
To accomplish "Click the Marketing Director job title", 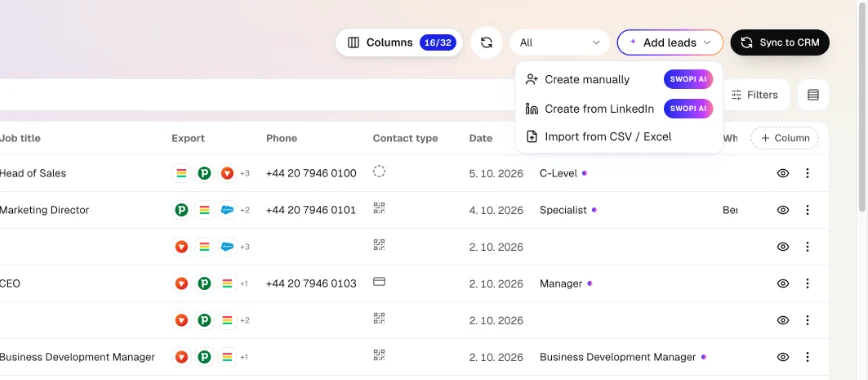I will coord(44,210).
